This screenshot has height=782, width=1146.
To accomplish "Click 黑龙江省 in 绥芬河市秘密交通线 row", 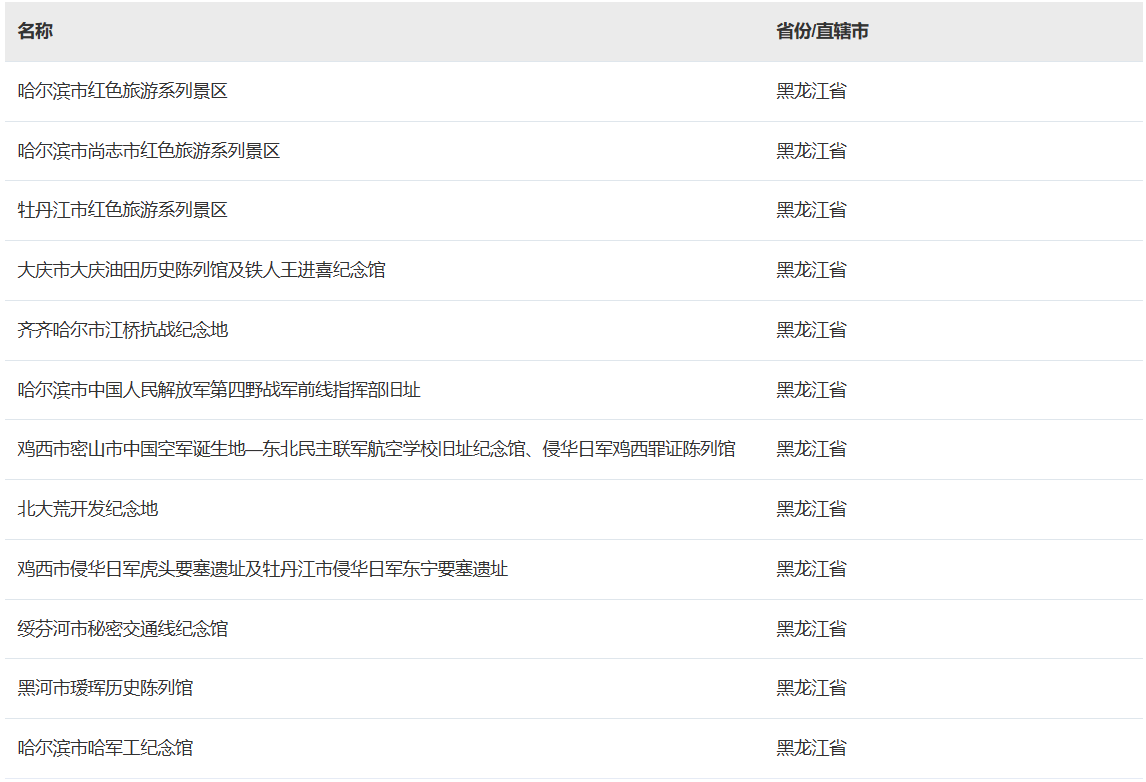I will [x=811, y=629].
